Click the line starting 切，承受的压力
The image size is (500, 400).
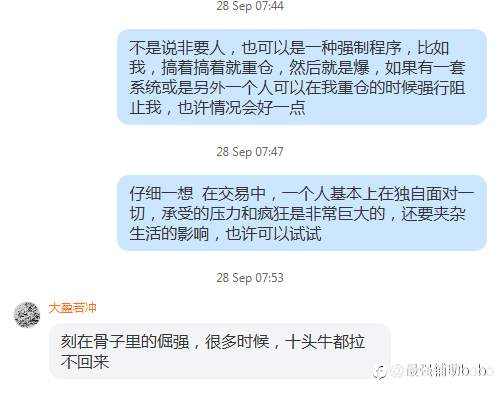tap(297, 214)
